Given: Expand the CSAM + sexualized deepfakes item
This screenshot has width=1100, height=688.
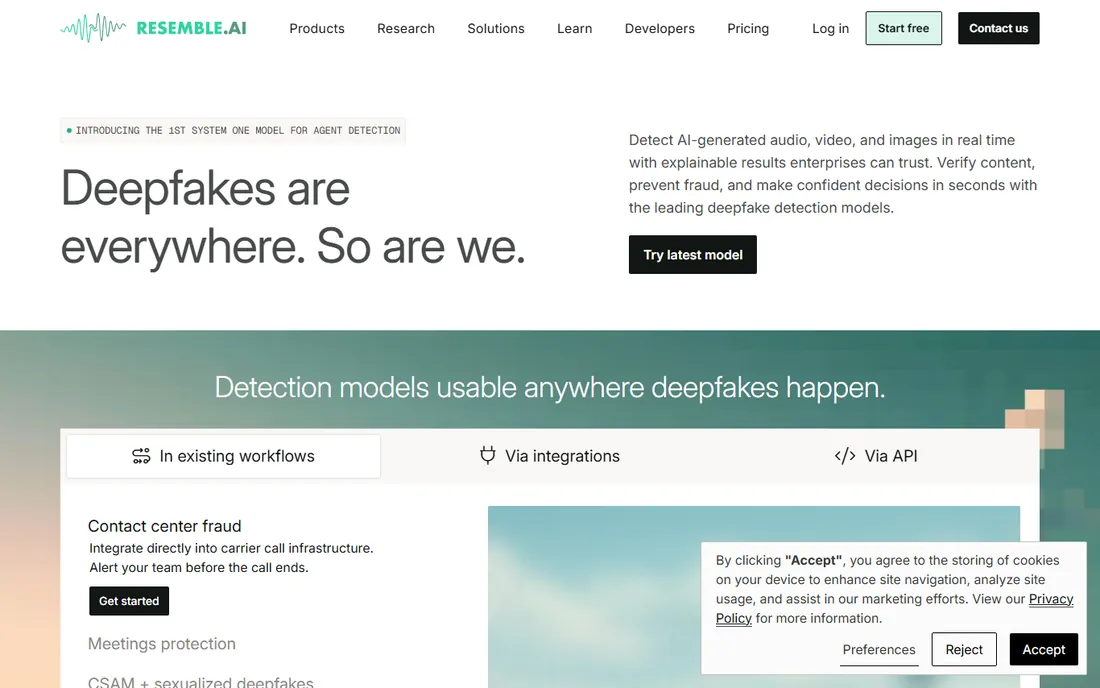Looking at the screenshot, I should pos(201,681).
